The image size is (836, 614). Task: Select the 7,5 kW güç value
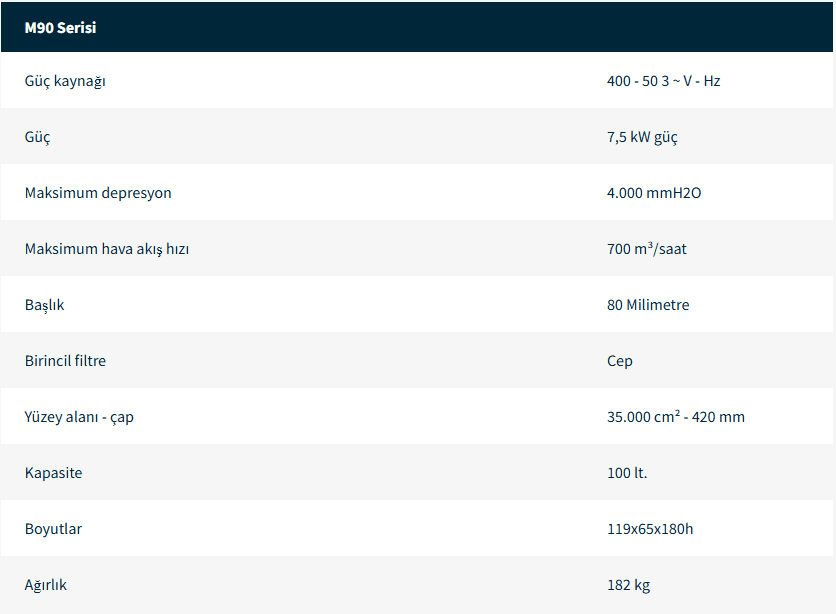point(642,137)
